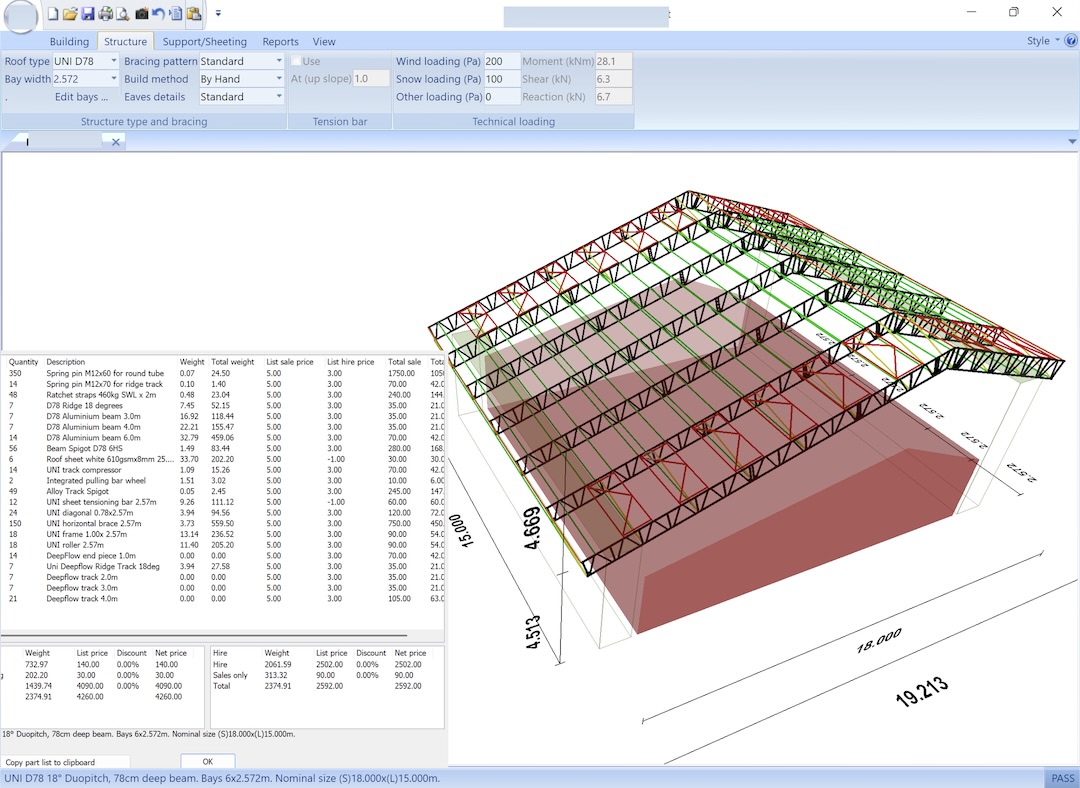
Task: Open the Eaves details dropdown
Action: click(277, 97)
